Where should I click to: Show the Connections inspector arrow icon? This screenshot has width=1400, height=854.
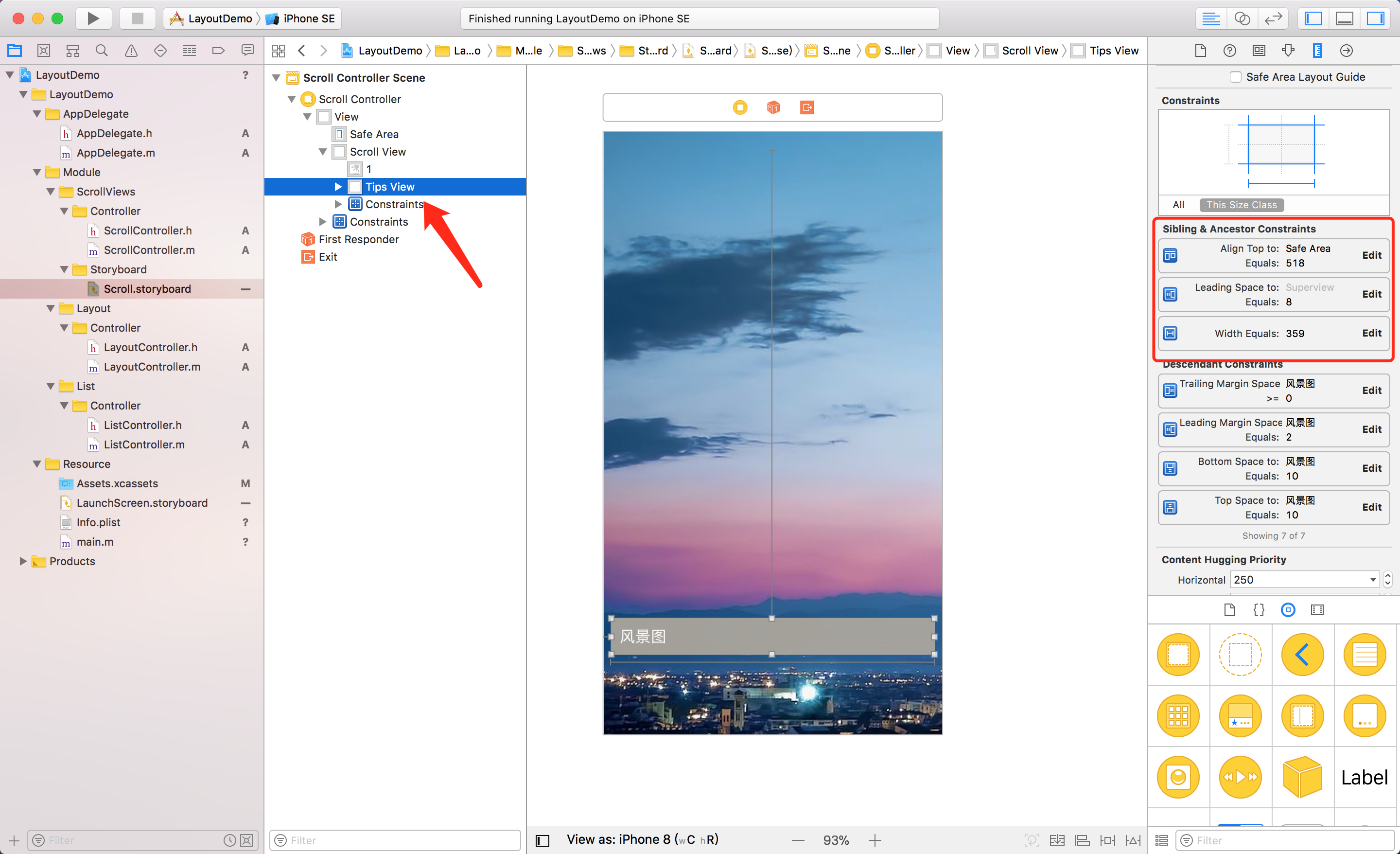pyautogui.click(x=1346, y=51)
